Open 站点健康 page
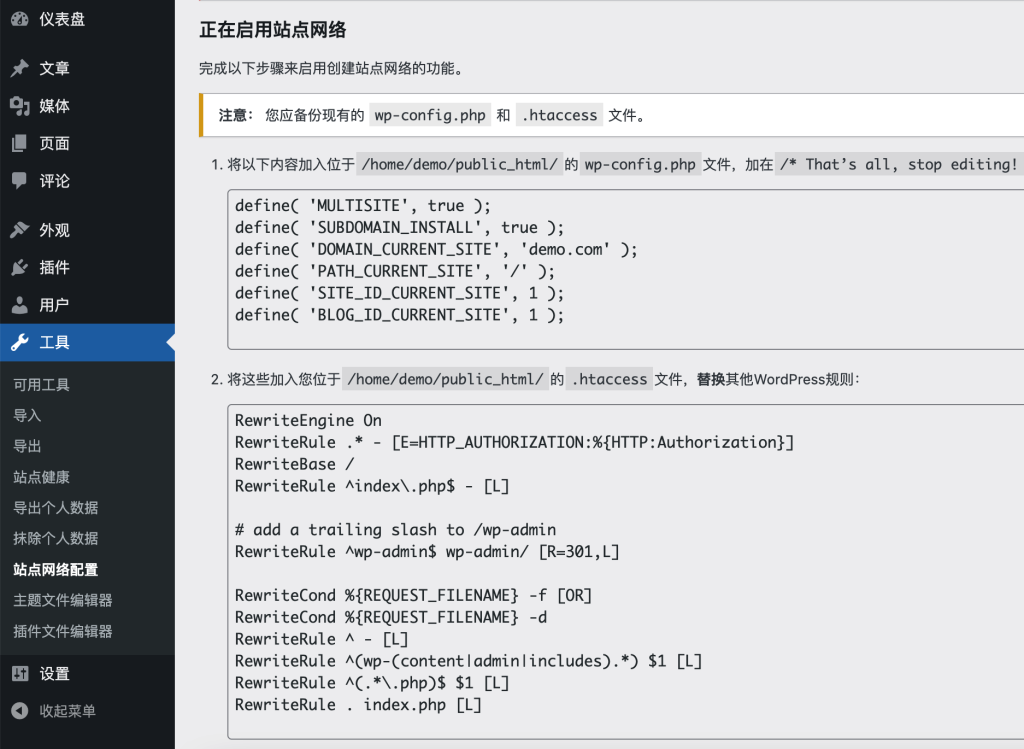Image resolution: width=1024 pixels, height=749 pixels. click(x=41, y=477)
